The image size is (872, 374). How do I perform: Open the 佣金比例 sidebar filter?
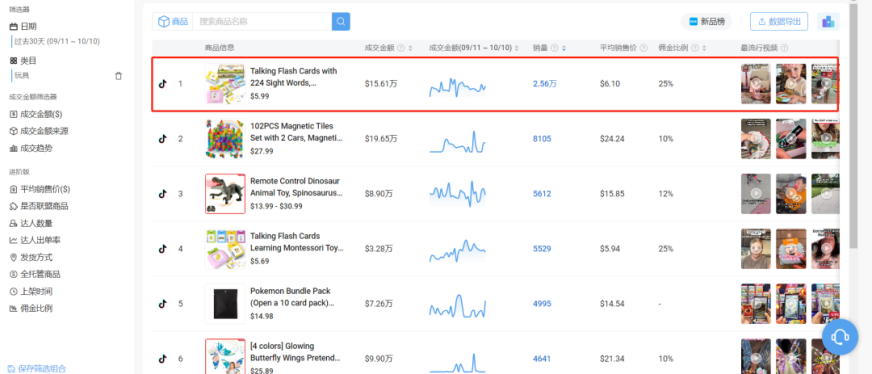(32, 308)
